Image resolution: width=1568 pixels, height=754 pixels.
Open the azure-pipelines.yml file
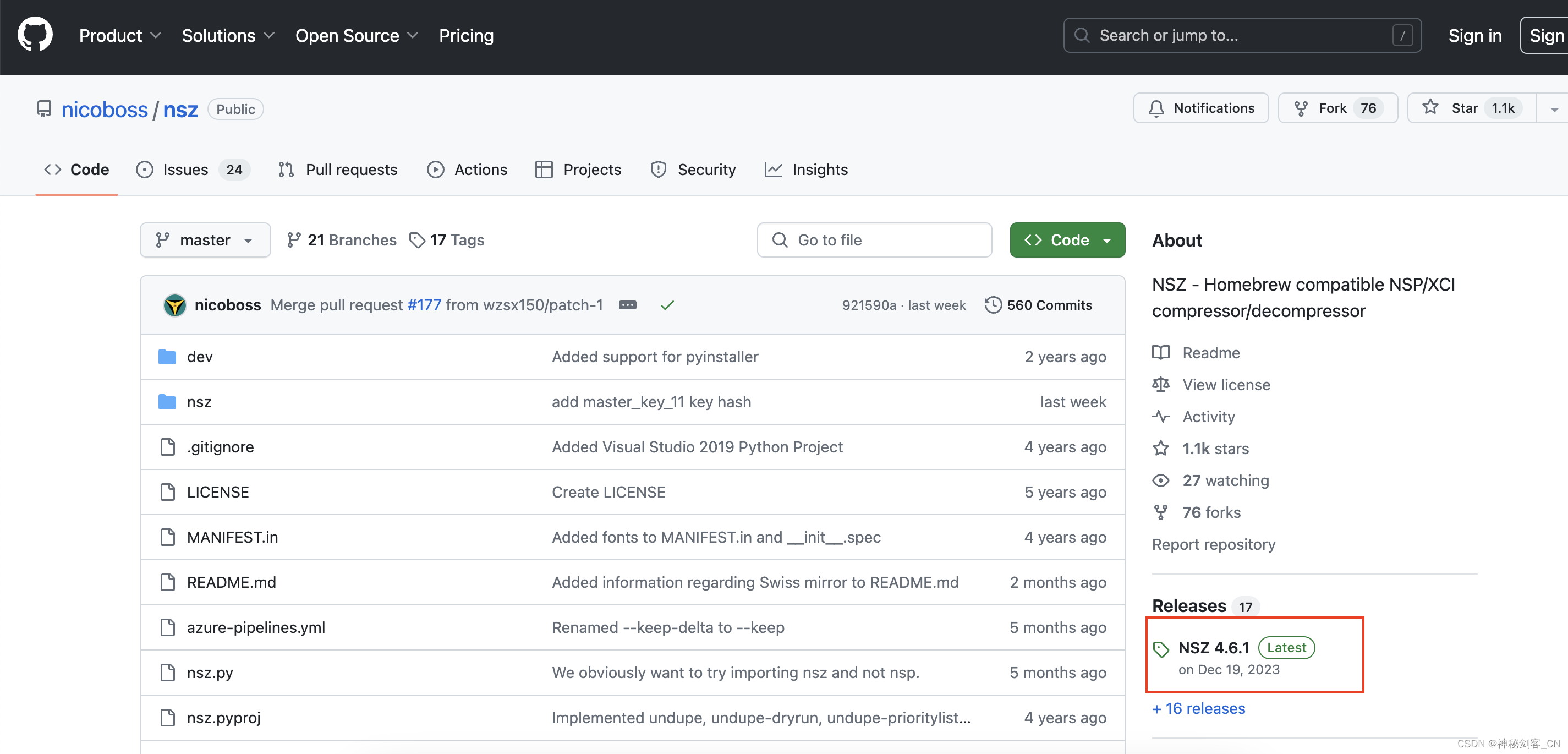[256, 627]
